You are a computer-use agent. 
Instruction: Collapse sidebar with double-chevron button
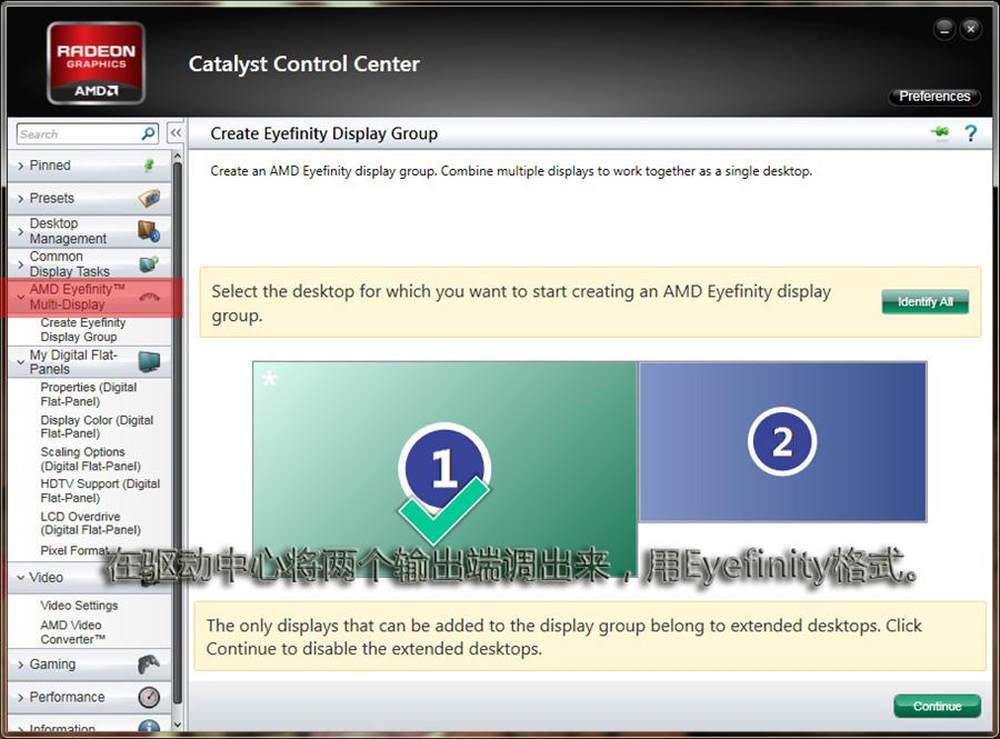pyautogui.click(x=175, y=133)
